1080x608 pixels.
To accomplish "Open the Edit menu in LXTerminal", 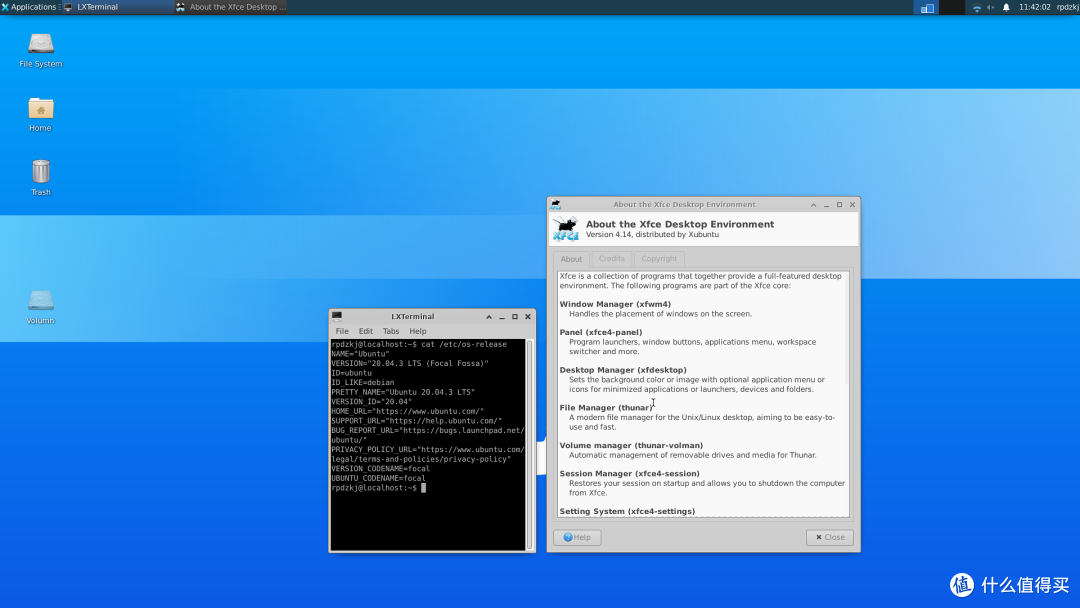I will pos(366,331).
